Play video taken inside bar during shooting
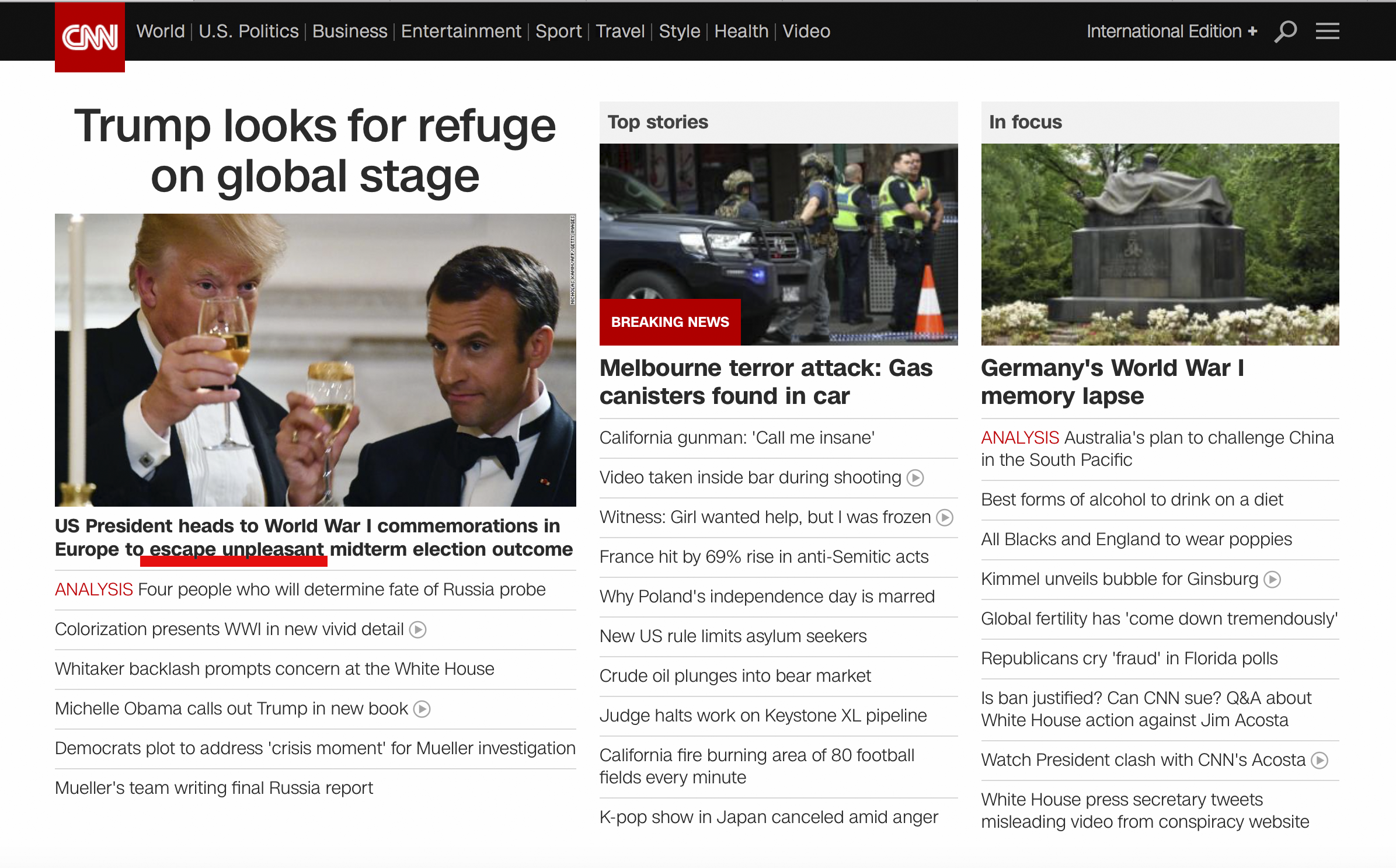This screenshot has width=1396, height=868. click(x=914, y=477)
